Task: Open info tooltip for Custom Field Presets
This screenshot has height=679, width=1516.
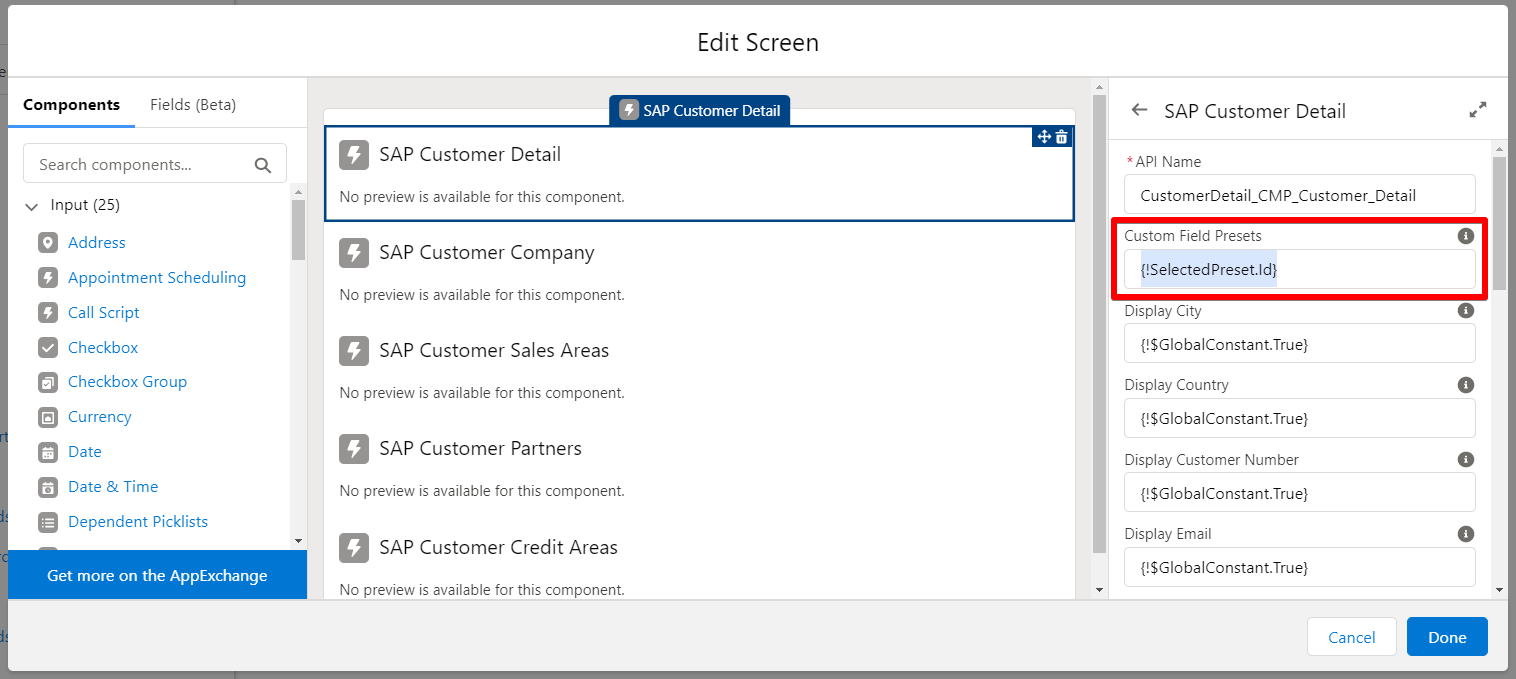Action: pyautogui.click(x=1466, y=236)
